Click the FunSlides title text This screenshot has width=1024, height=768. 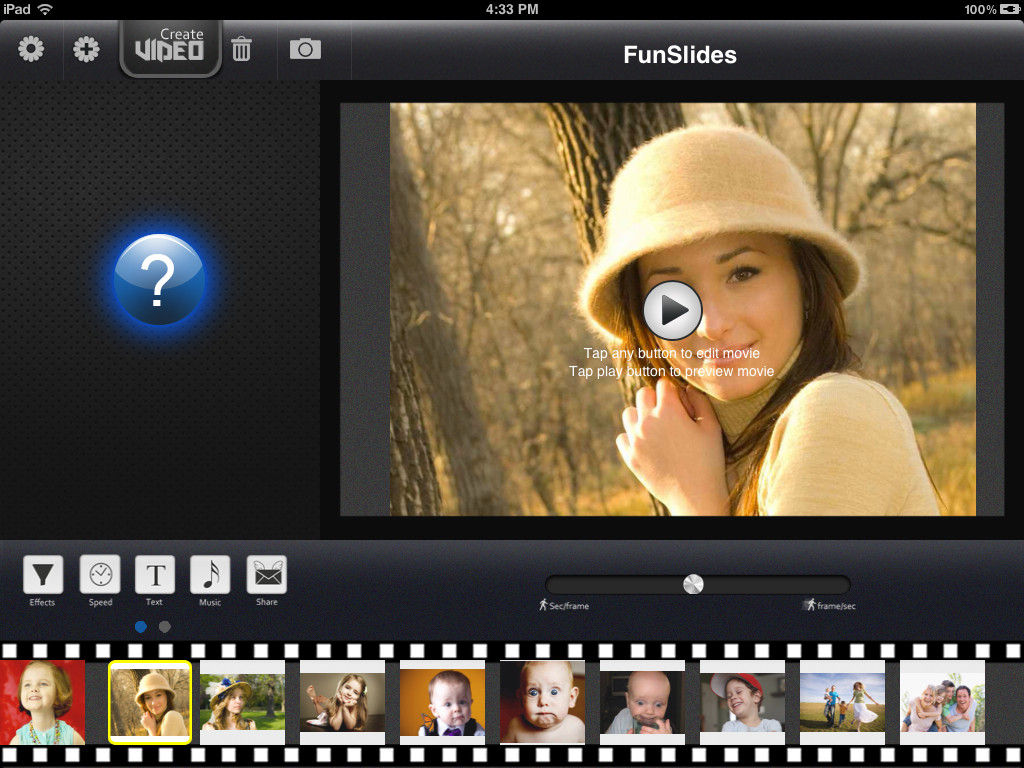[680, 55]
